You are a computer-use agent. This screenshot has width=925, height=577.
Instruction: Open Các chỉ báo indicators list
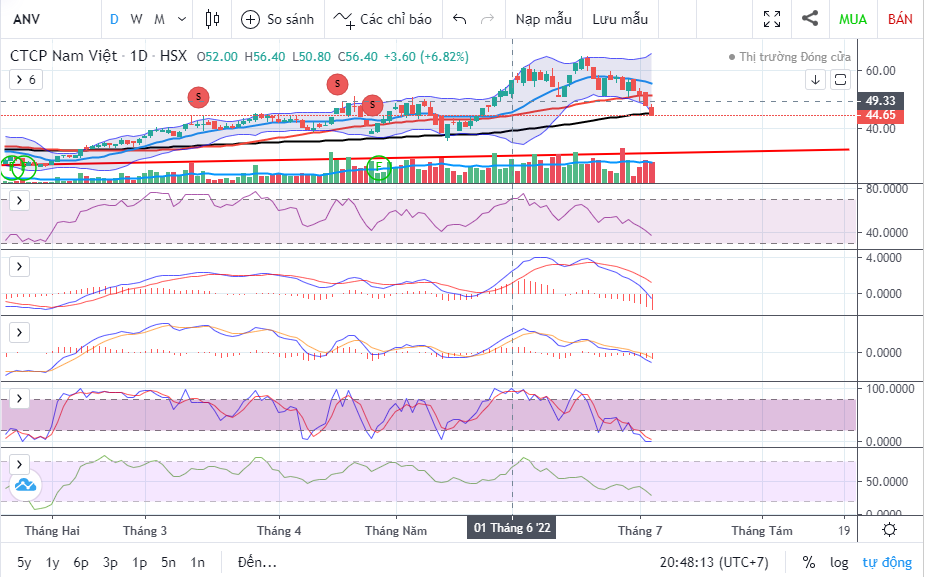pyautogui.click(x=383, y=19)
